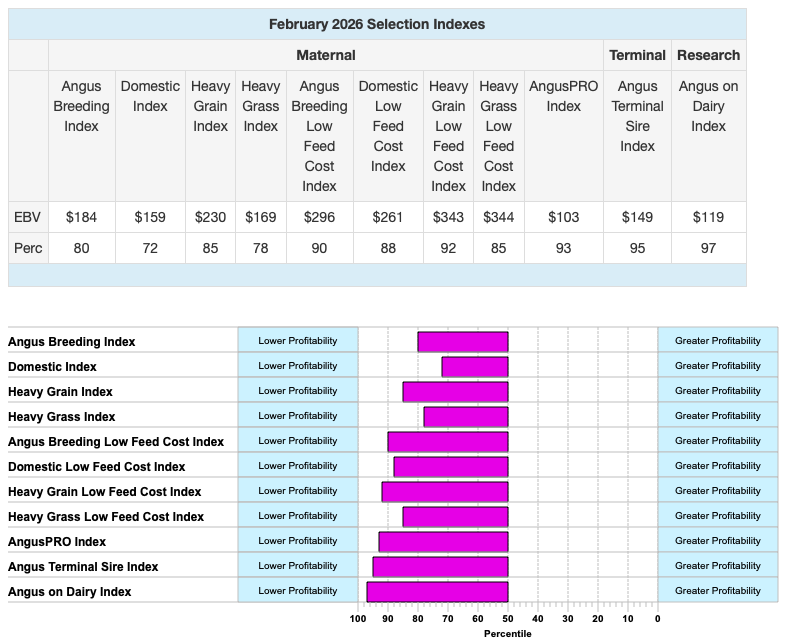Click the 95 percentile cell

pyautogui.click(x=637, y=248)
